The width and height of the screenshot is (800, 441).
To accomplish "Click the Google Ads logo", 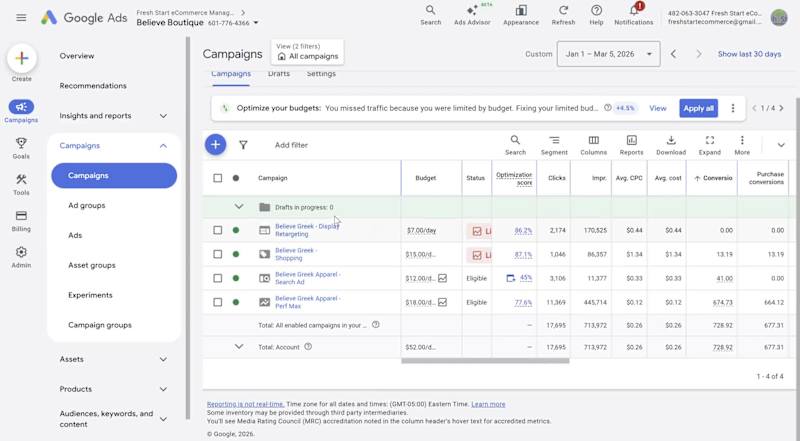I will (84, 18).
